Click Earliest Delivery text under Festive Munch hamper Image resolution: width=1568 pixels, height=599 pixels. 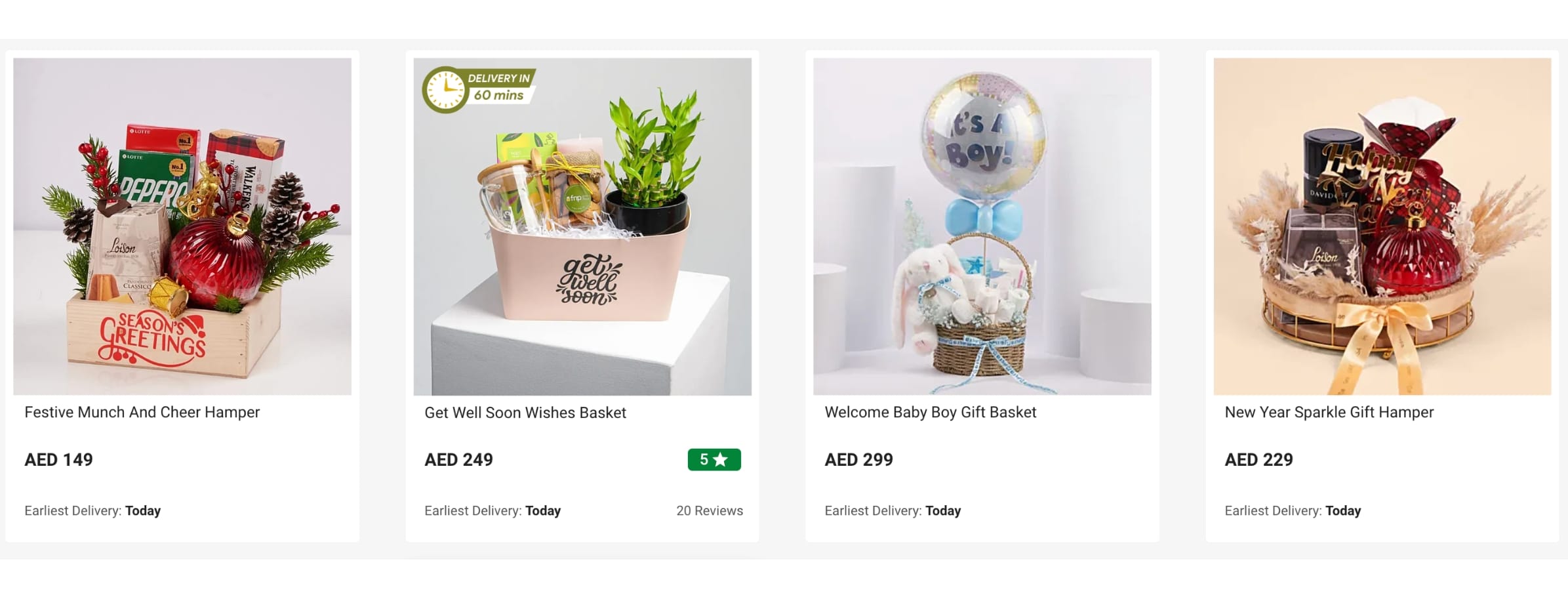92,510
